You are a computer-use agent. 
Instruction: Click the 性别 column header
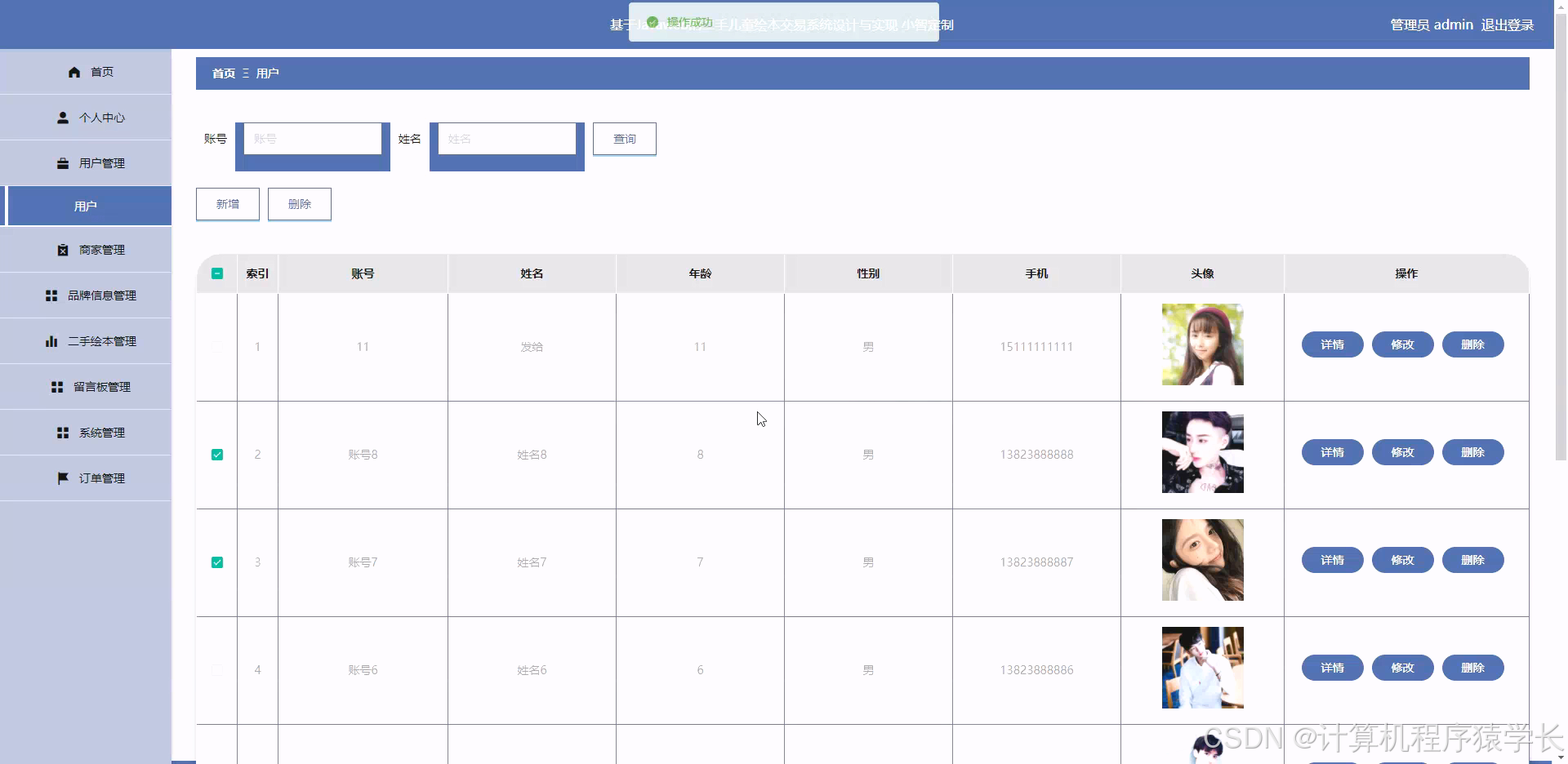click(868, 273)
